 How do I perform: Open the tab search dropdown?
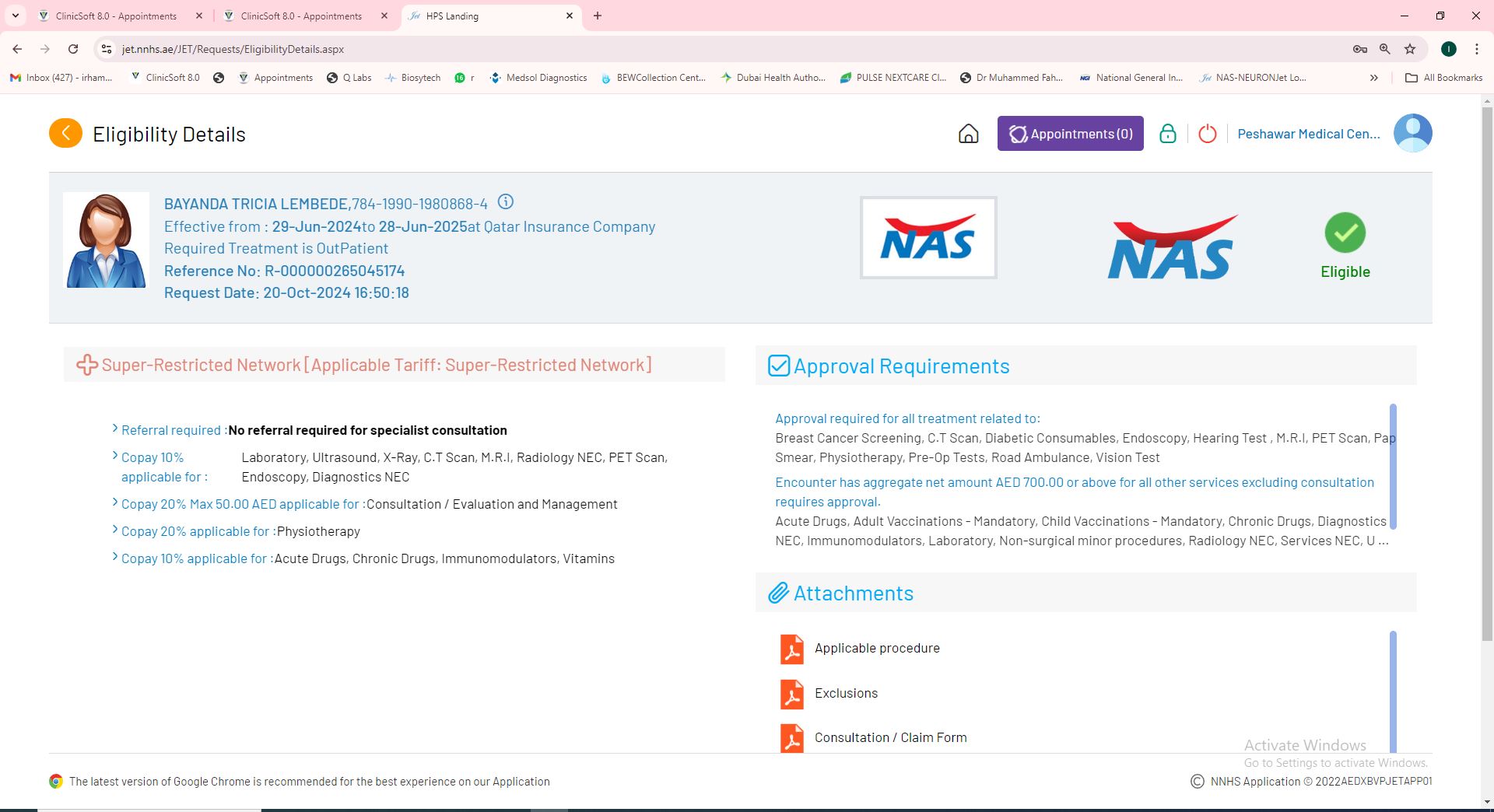coord(15,16)
